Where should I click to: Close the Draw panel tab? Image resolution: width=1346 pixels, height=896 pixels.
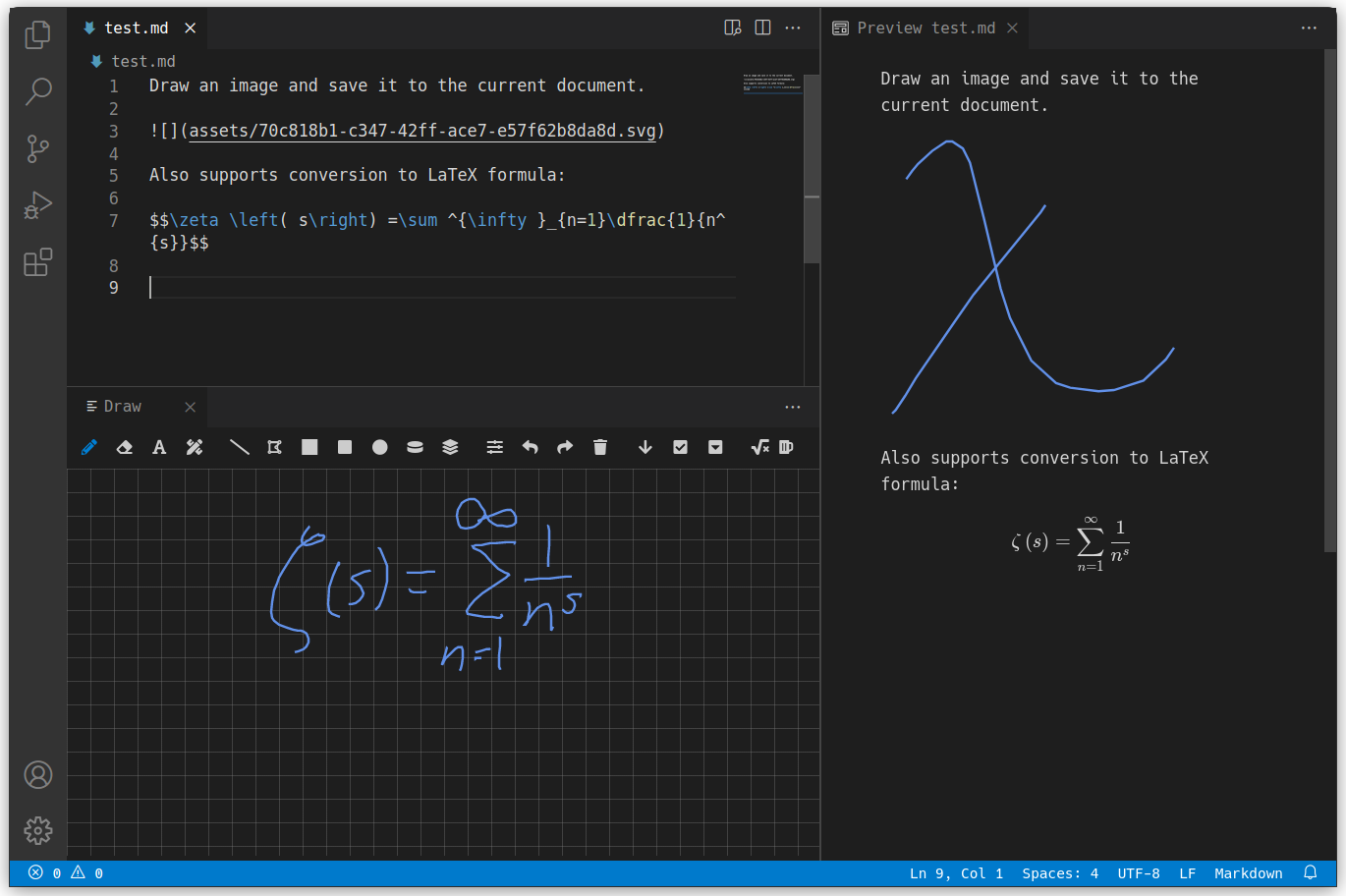(x=191, y=407)
